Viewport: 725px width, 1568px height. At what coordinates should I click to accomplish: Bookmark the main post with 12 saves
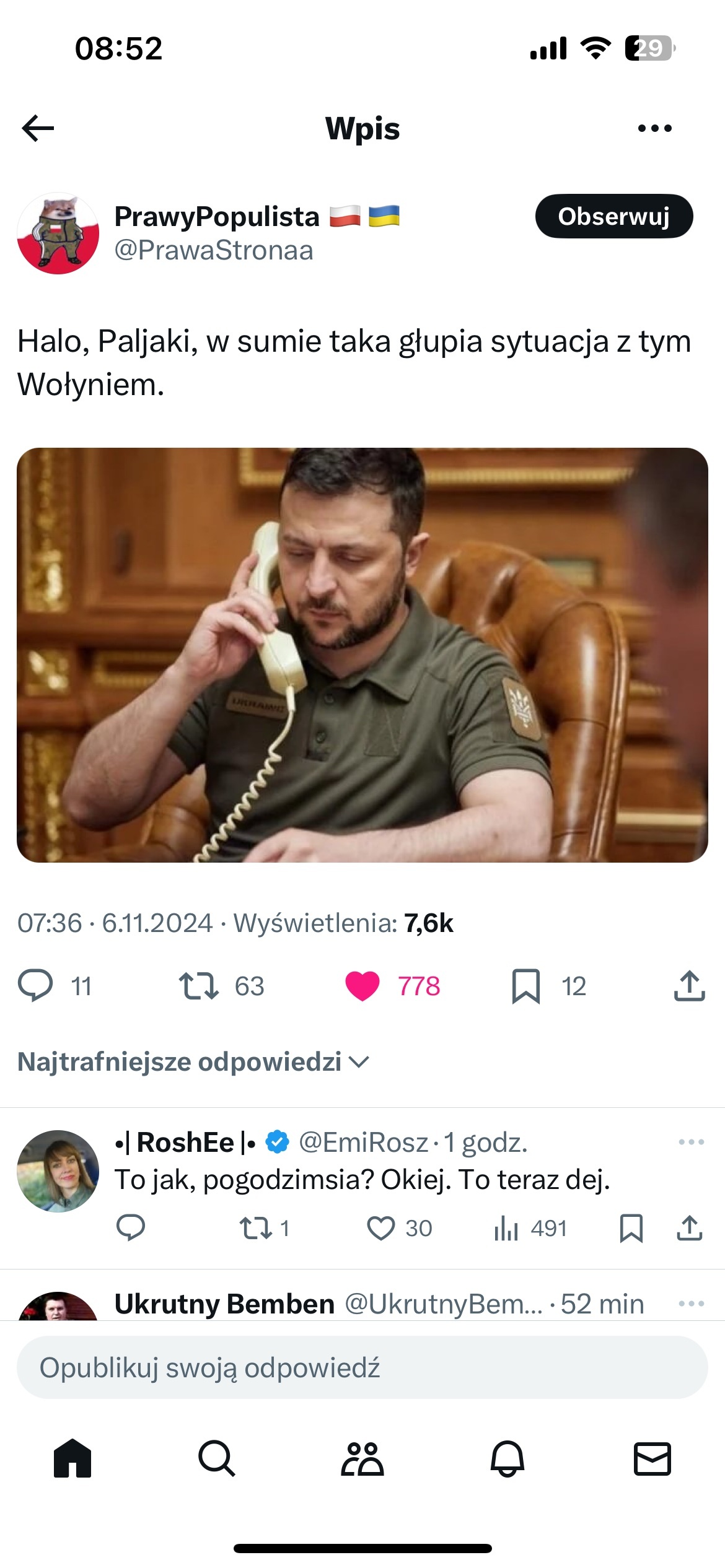pos(525,986)
